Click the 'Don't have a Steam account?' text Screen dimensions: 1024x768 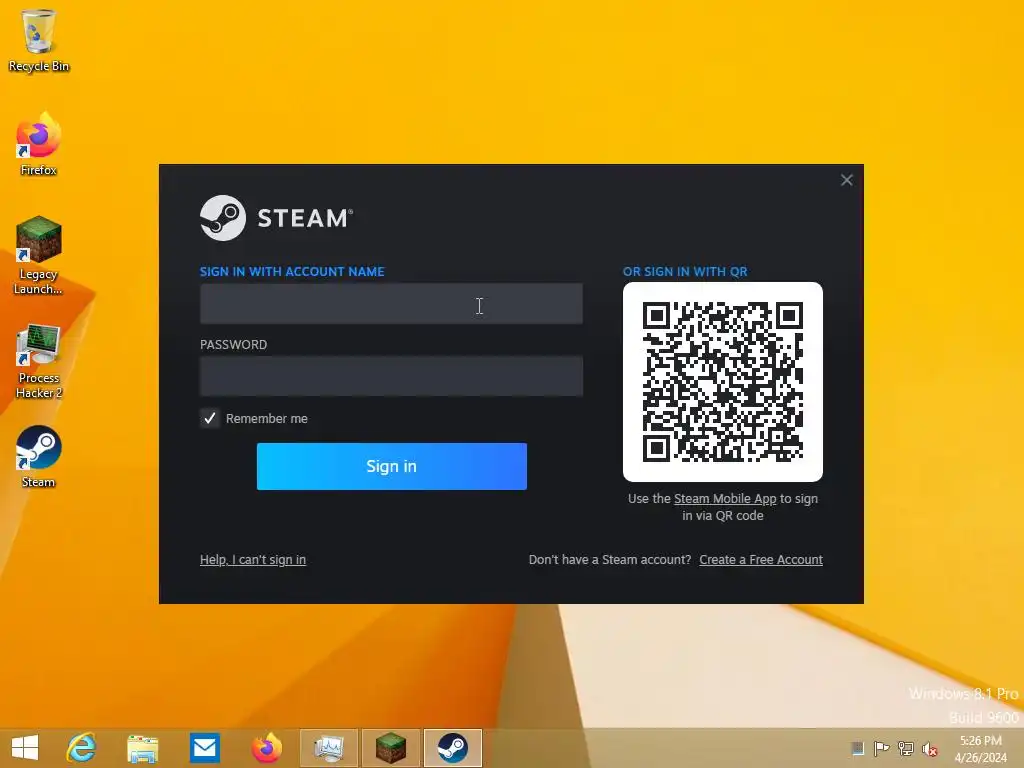click(x=610, y=560)
